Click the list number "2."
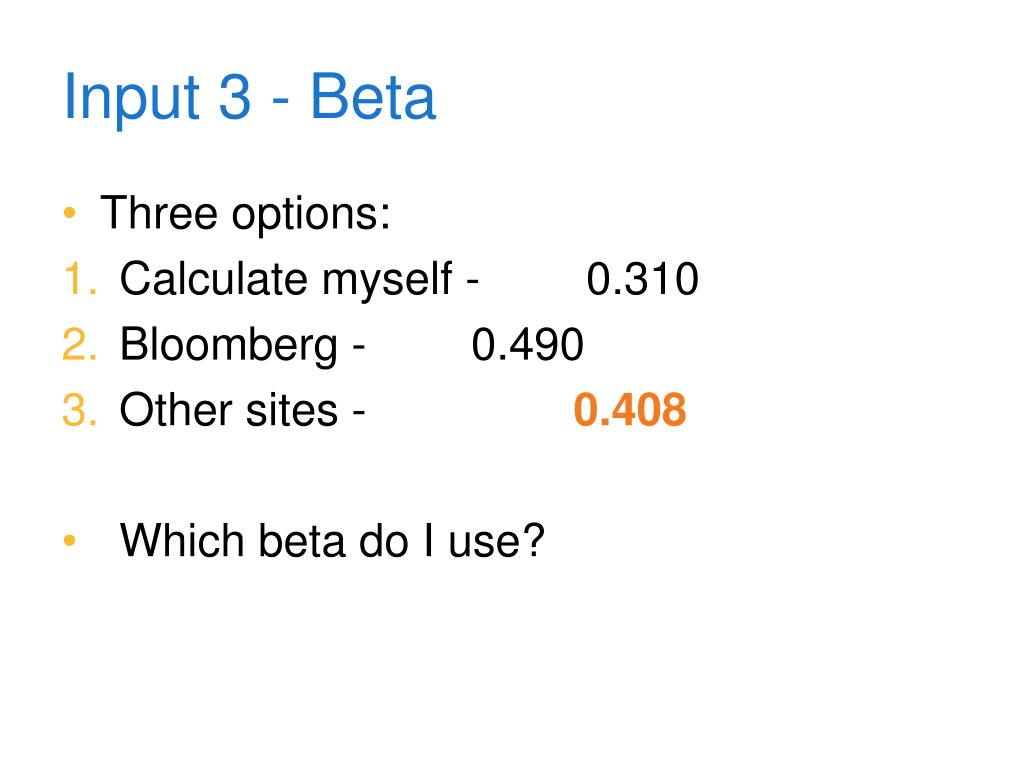 pyautogui.click(x=80, y=344)
